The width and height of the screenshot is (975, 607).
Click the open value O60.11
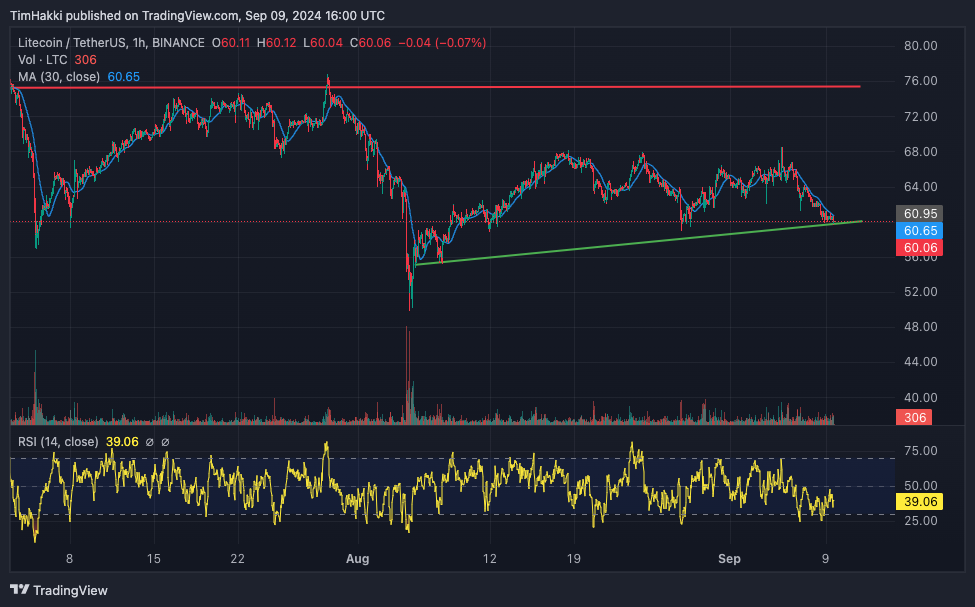(231, 43)
